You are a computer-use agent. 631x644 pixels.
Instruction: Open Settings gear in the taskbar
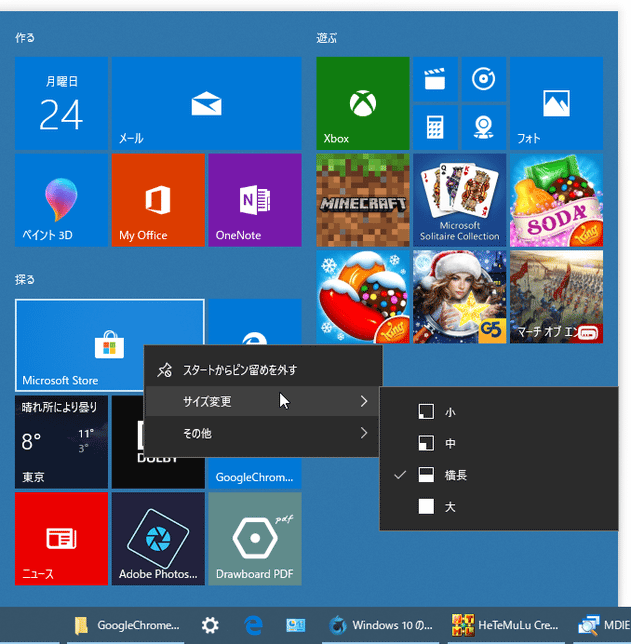pos(210,625)
